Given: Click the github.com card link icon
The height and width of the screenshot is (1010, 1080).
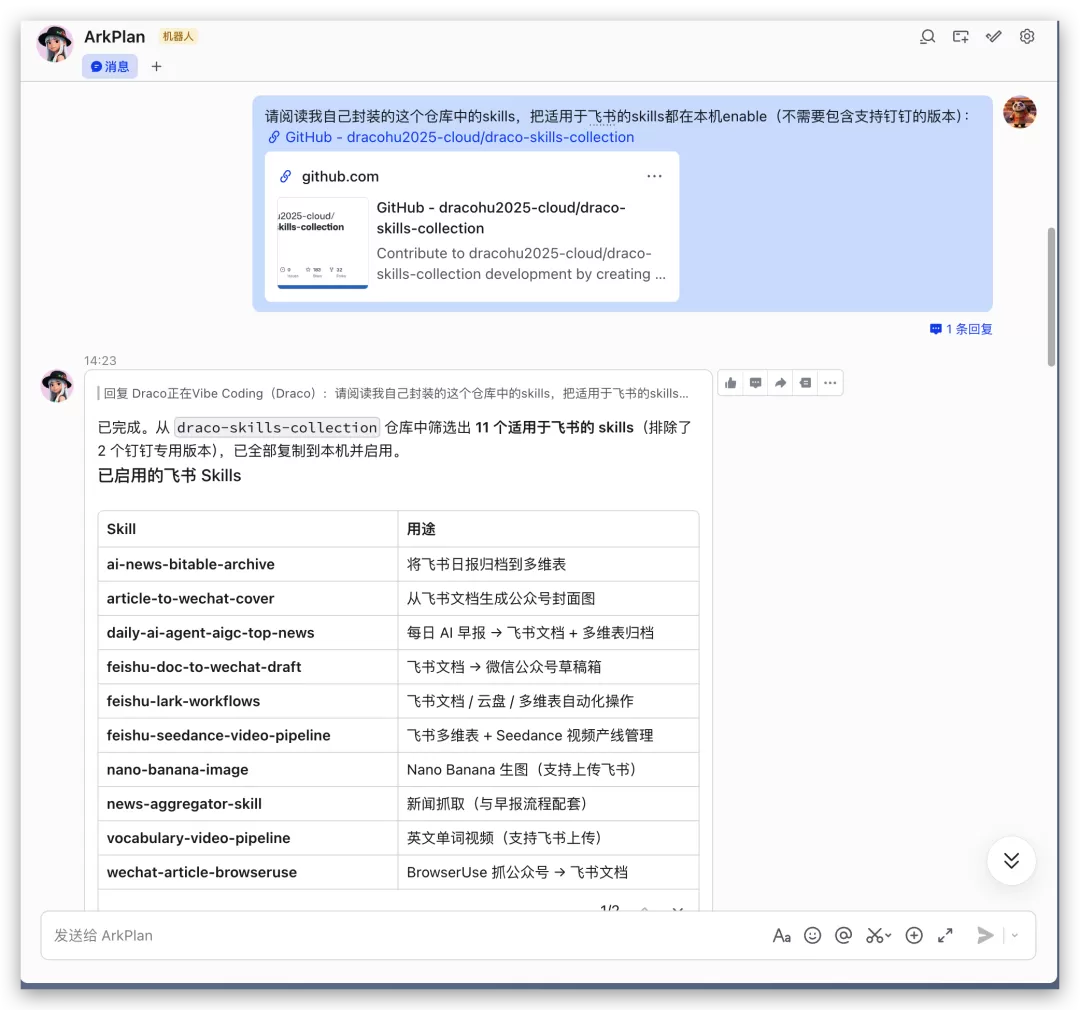Looking at the screenshot, I should coord(285,176).
